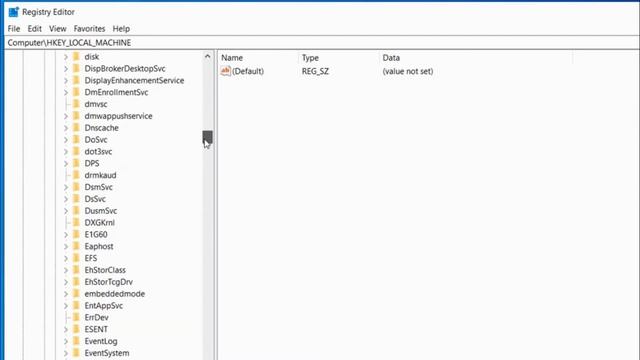This screenshot has width=640, height=360.
Task: Click the (Default) string value icon
Action: [226, 71]
